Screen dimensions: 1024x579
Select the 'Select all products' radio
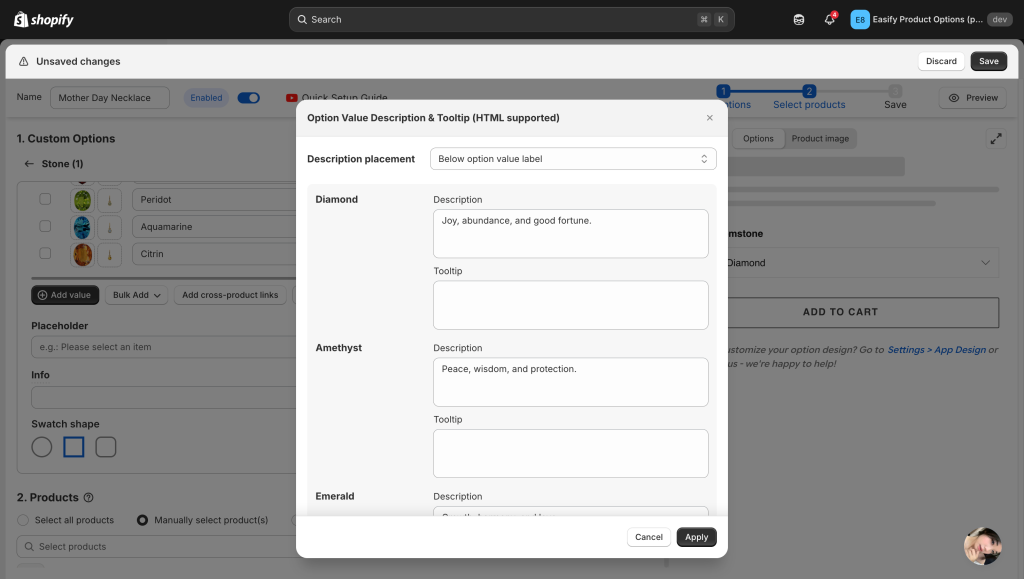pyautogui.click(x=23, y=520)
